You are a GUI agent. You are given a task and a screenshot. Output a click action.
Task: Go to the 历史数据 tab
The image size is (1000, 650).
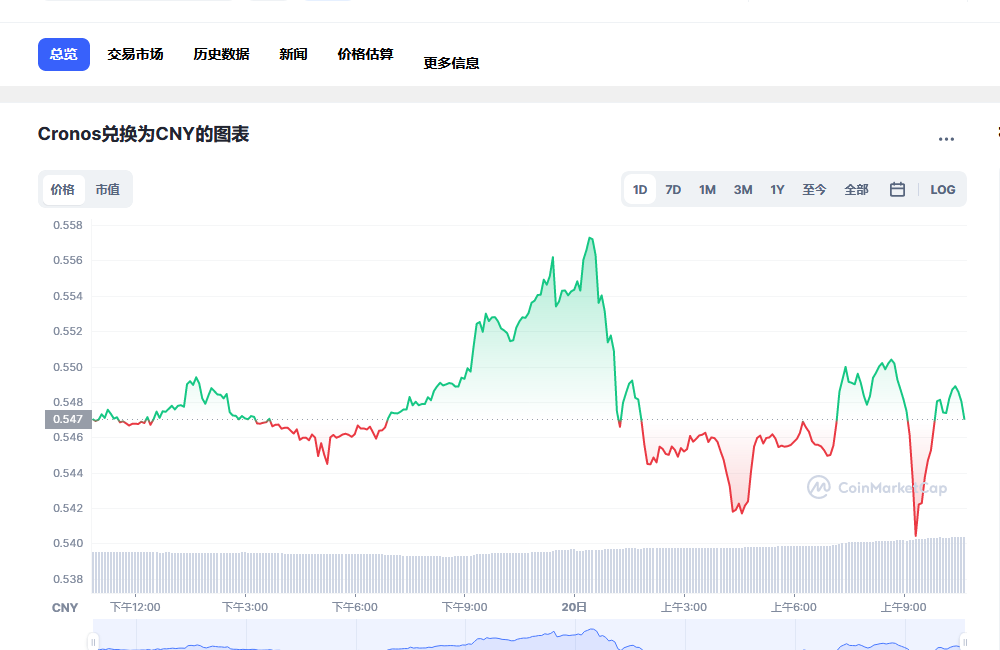pos(221,54)
